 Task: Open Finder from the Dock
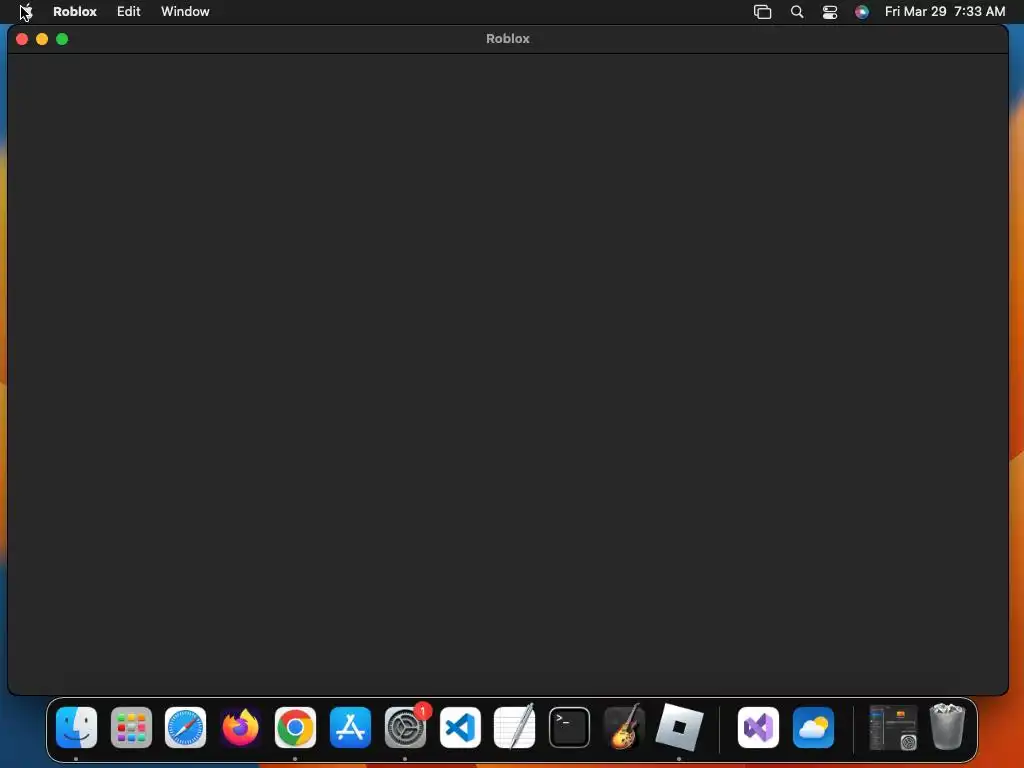click(x=76, y=727)
